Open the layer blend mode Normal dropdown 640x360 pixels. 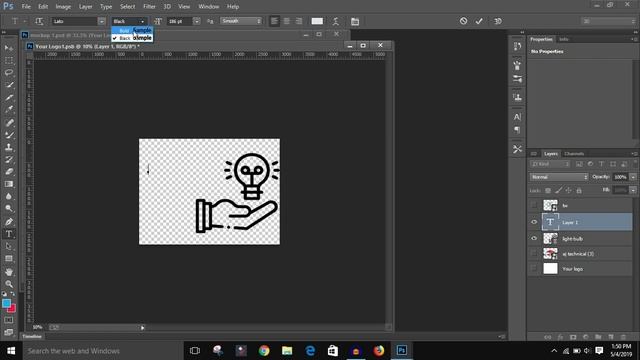[x=559, y=177]
